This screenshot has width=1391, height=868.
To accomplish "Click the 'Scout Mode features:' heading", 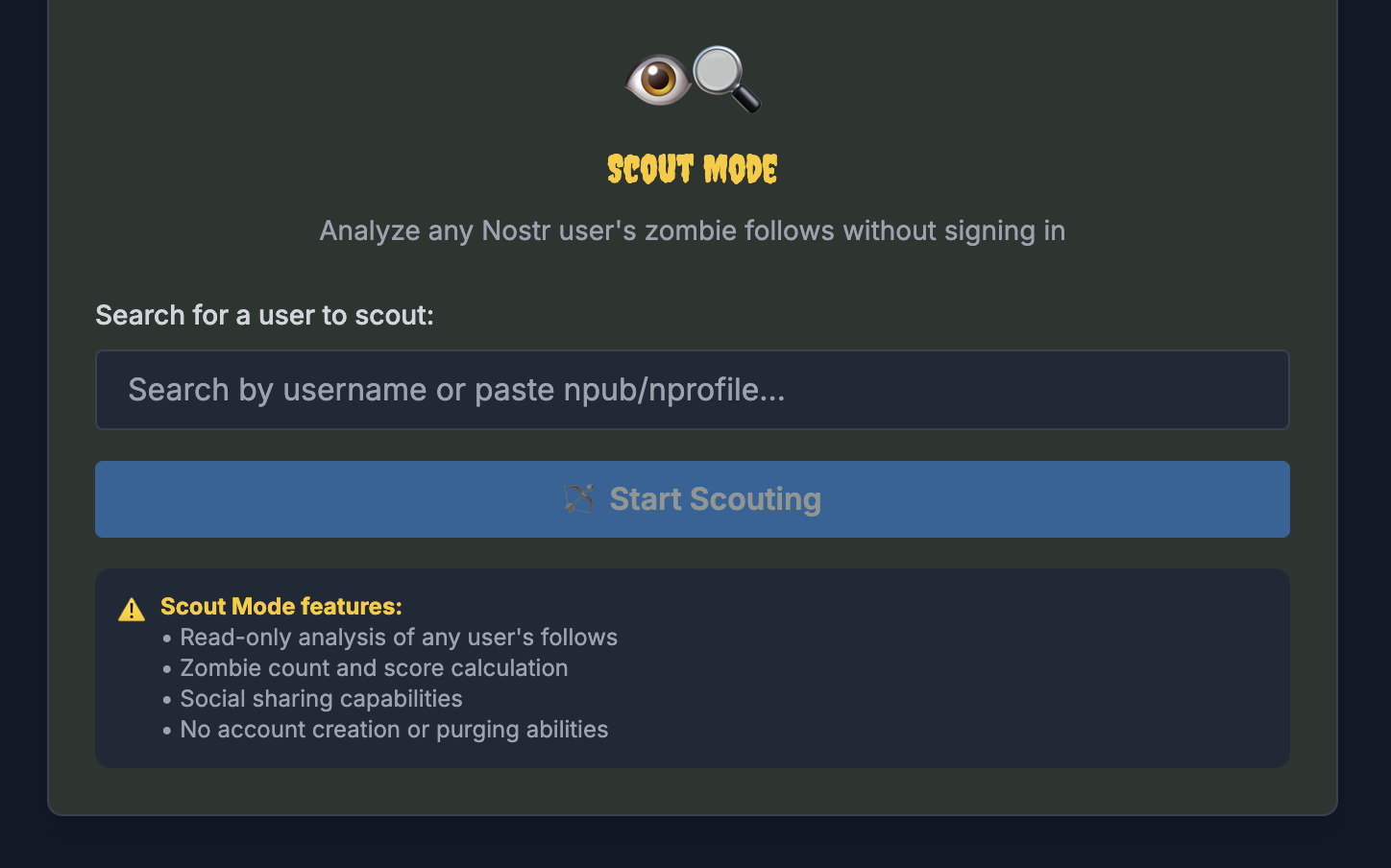I will coord(281,606).
